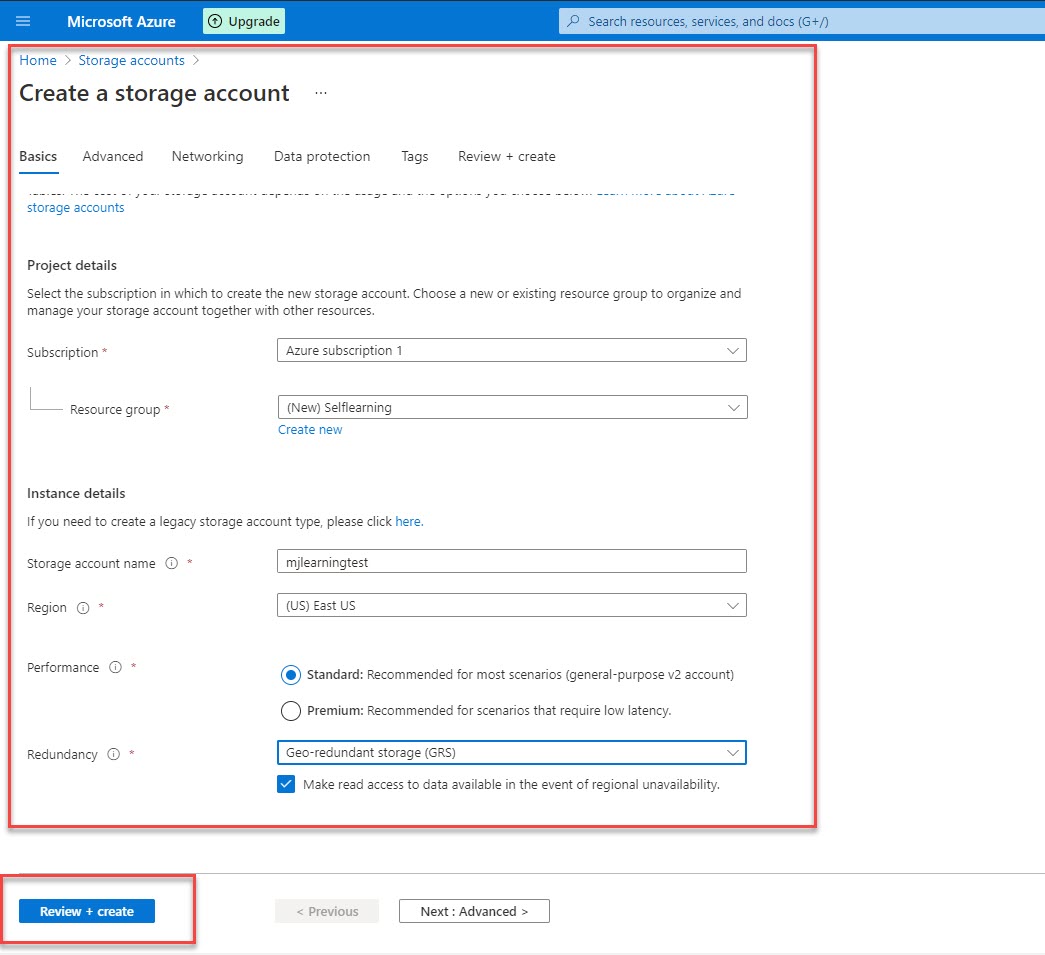Click the Project details heading

click(72, 265)
